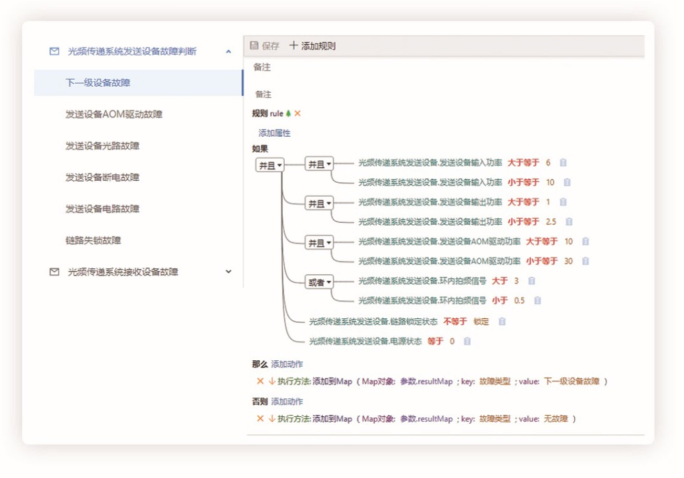684x478 pixels.
Task: Open the 或者 operator dropdown
Action: tap(319, 282)
